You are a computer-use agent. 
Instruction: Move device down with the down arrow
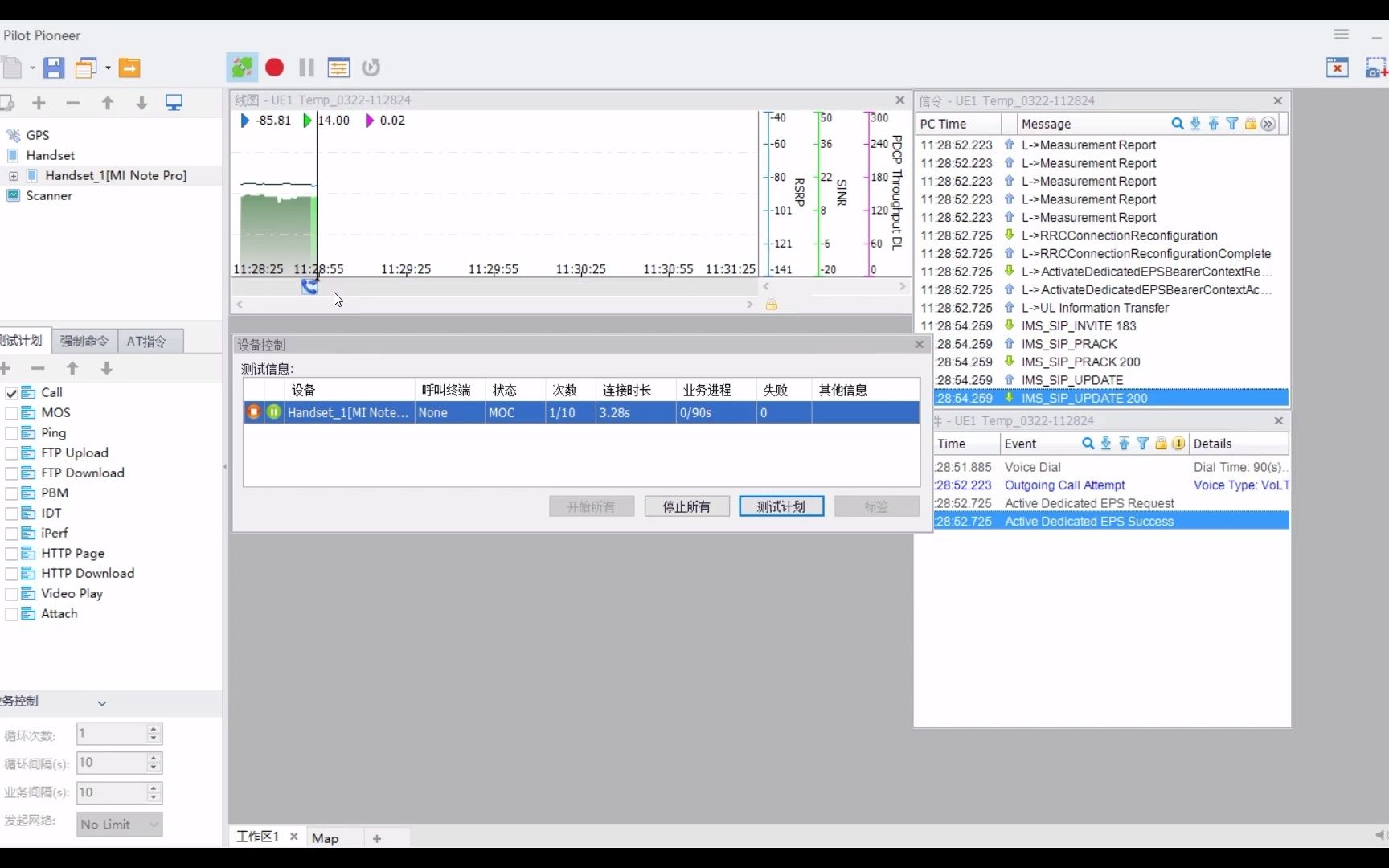click(141, 103)
